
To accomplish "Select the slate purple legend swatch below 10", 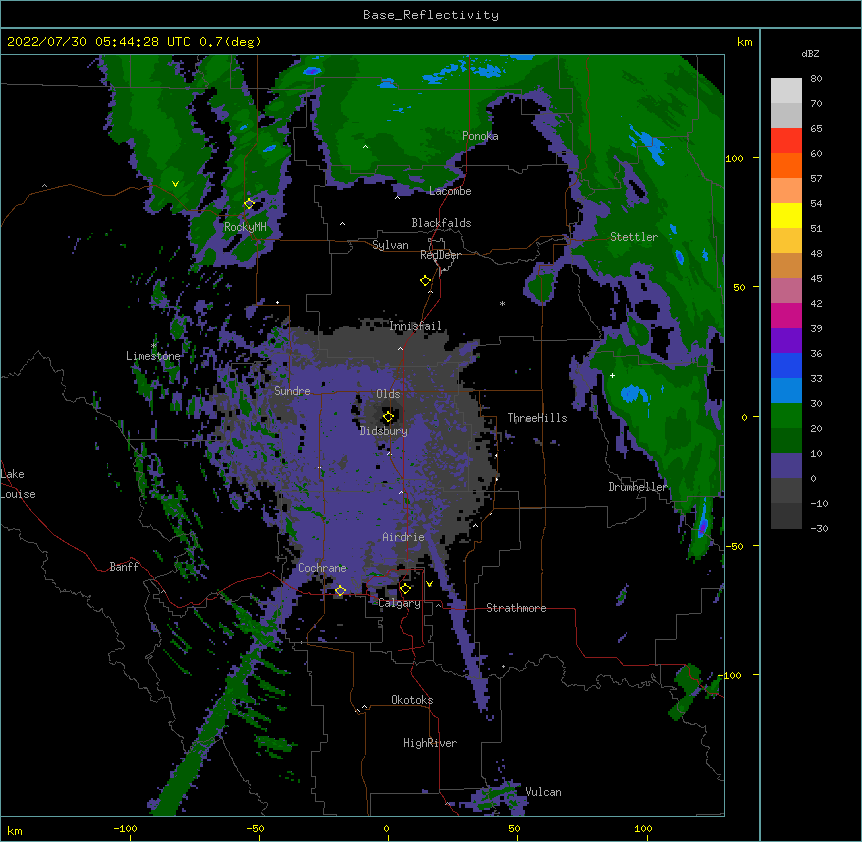I will point(786,466).
